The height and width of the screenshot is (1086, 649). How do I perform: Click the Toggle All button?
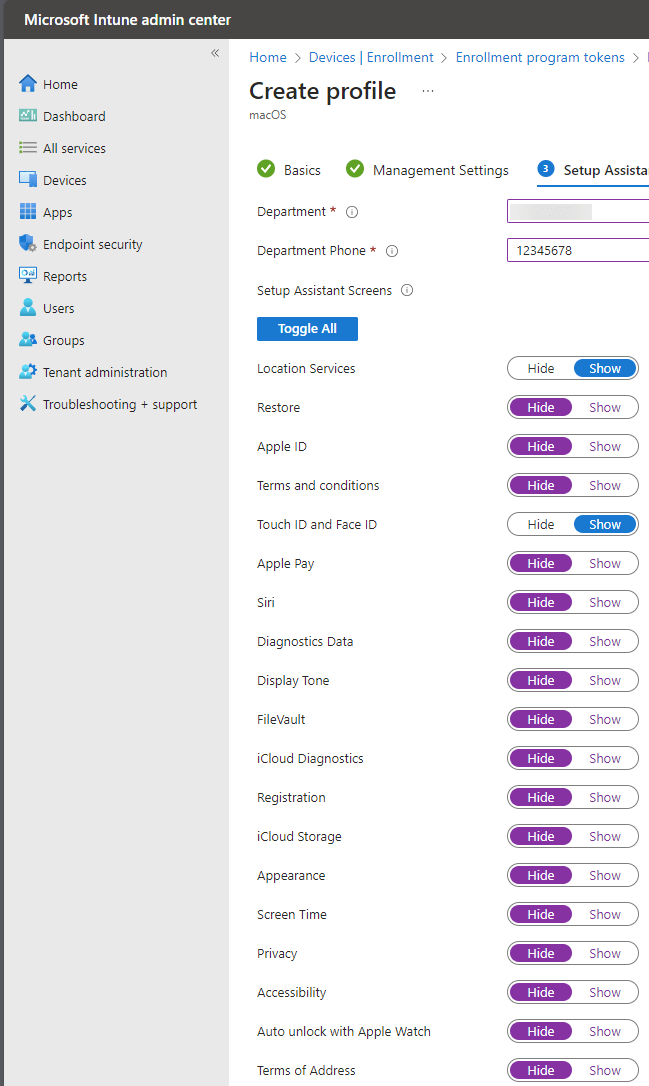(x=308, y=329)
